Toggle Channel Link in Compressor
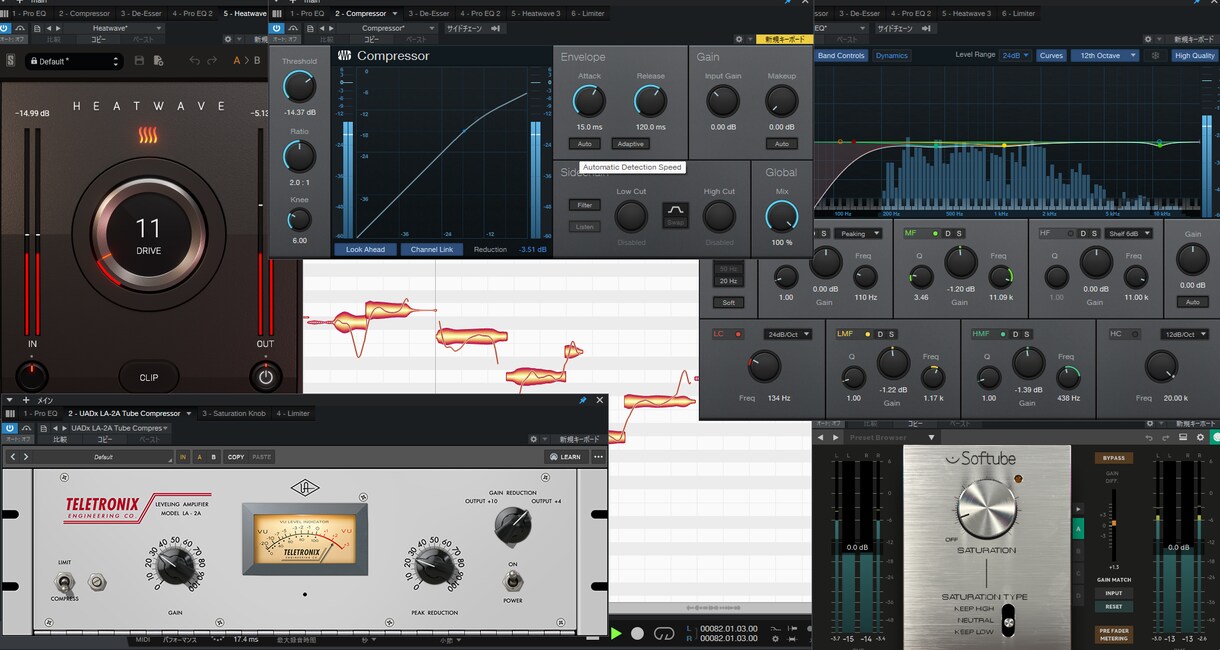Screen dimensions: 1220x650 pyautogui.click(x=432, y=249)
